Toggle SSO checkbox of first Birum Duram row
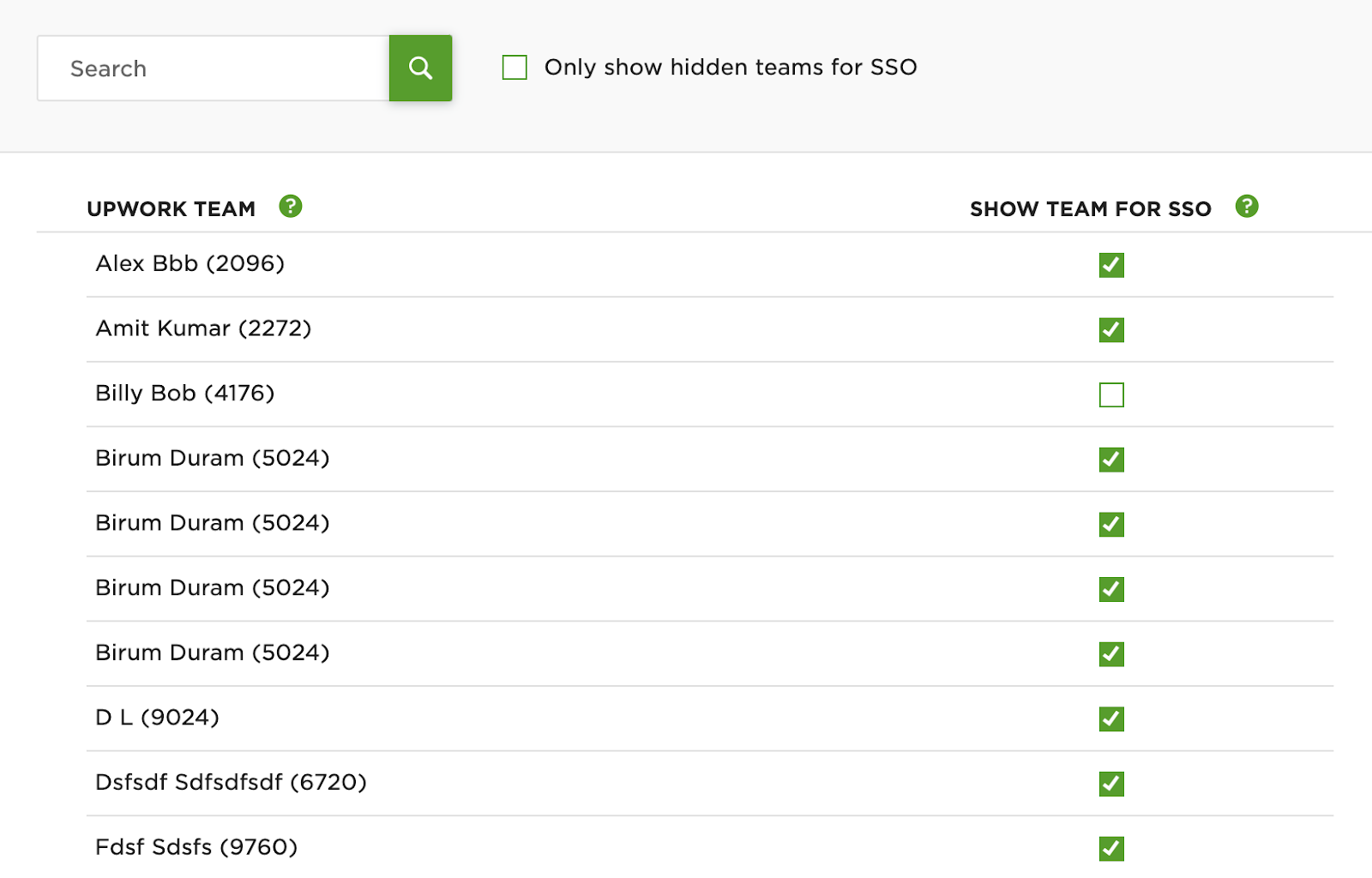 point(1111,460)
